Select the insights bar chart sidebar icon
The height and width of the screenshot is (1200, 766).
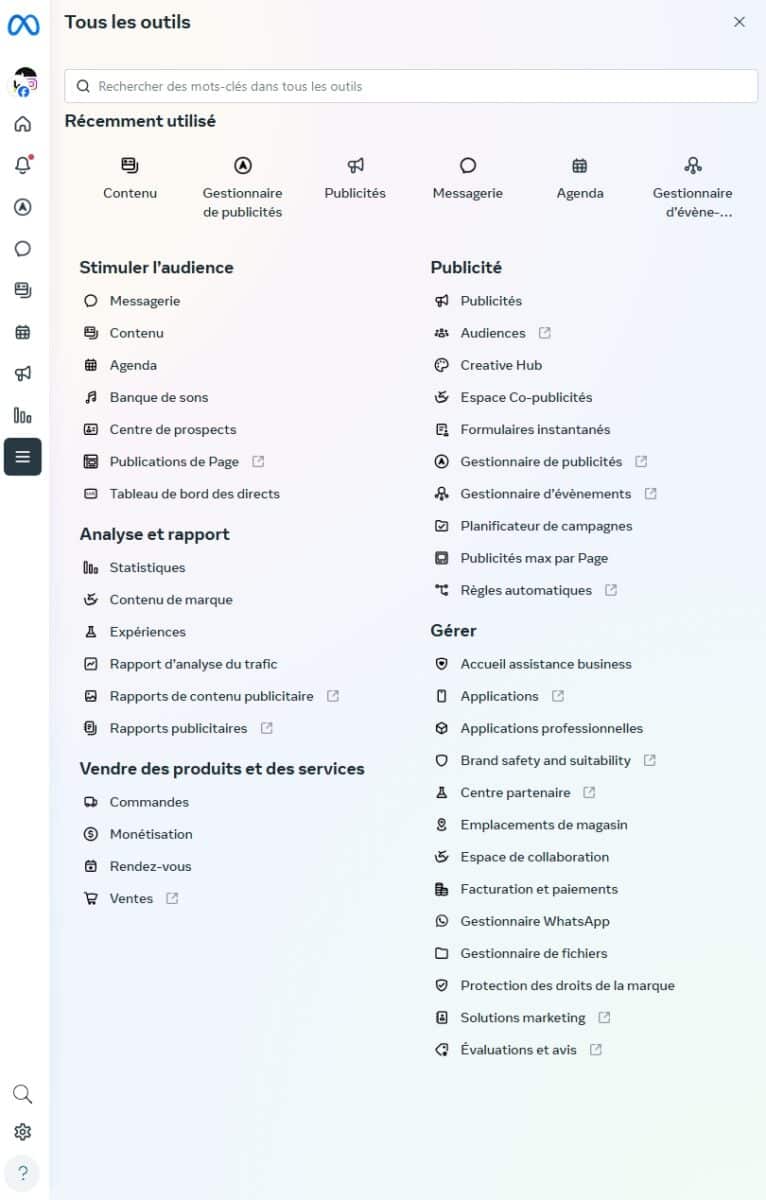click(23, 415)
